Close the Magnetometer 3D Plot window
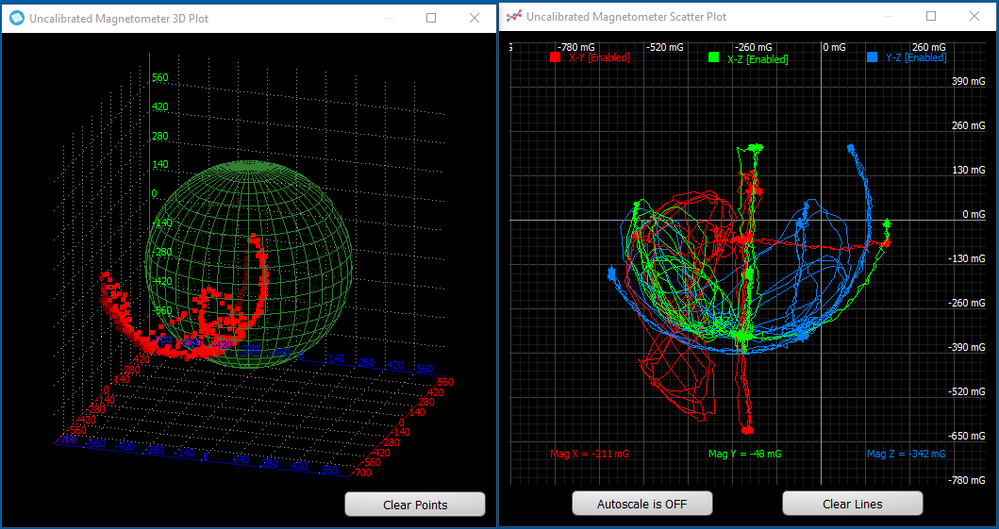 point(475,18)
